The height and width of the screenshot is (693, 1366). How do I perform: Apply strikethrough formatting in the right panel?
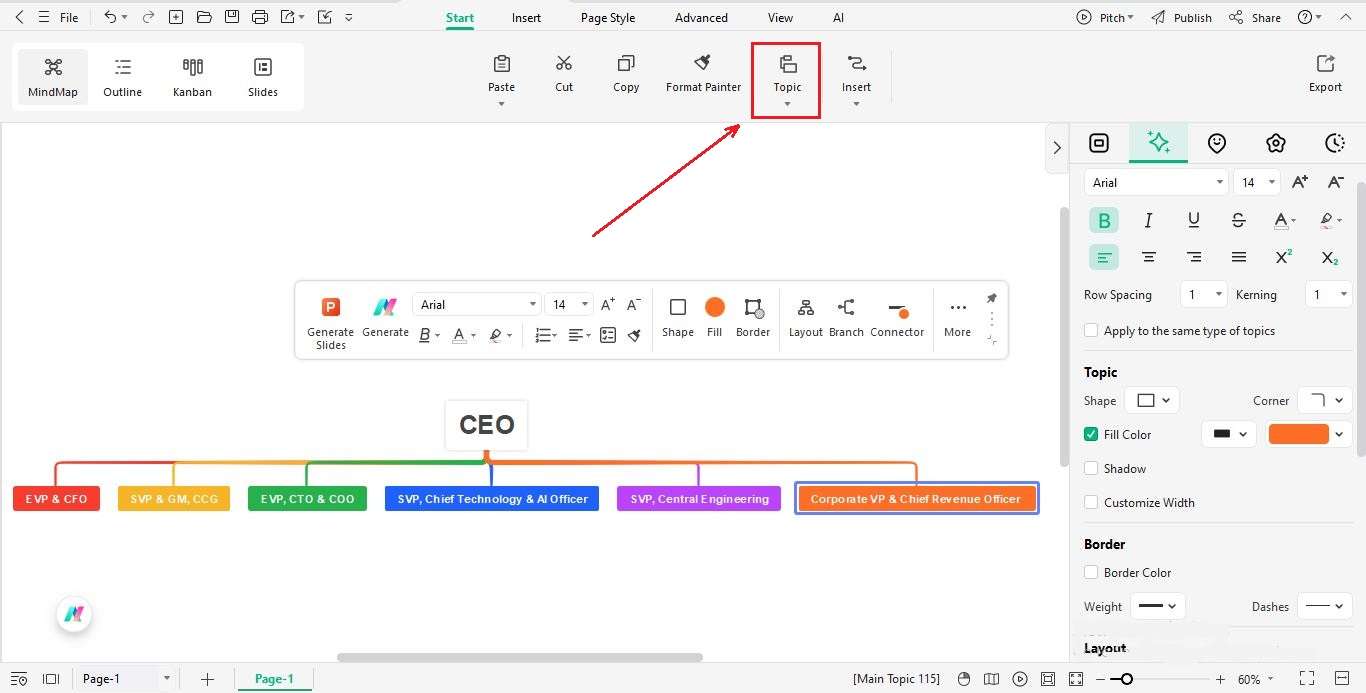point(1238,220)
